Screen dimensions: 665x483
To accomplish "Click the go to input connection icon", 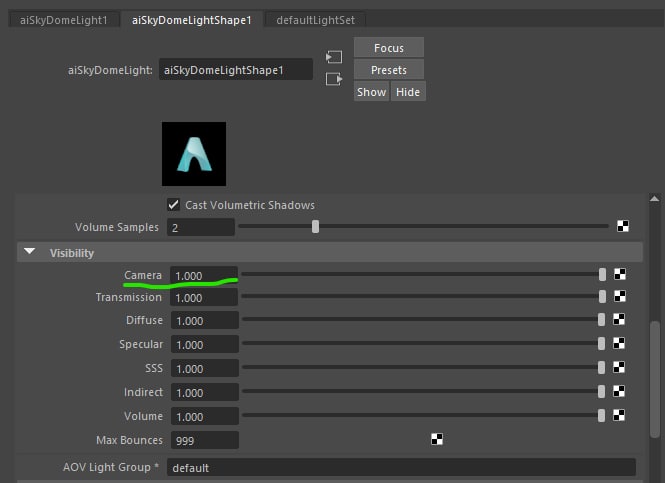I will (334, 57).
